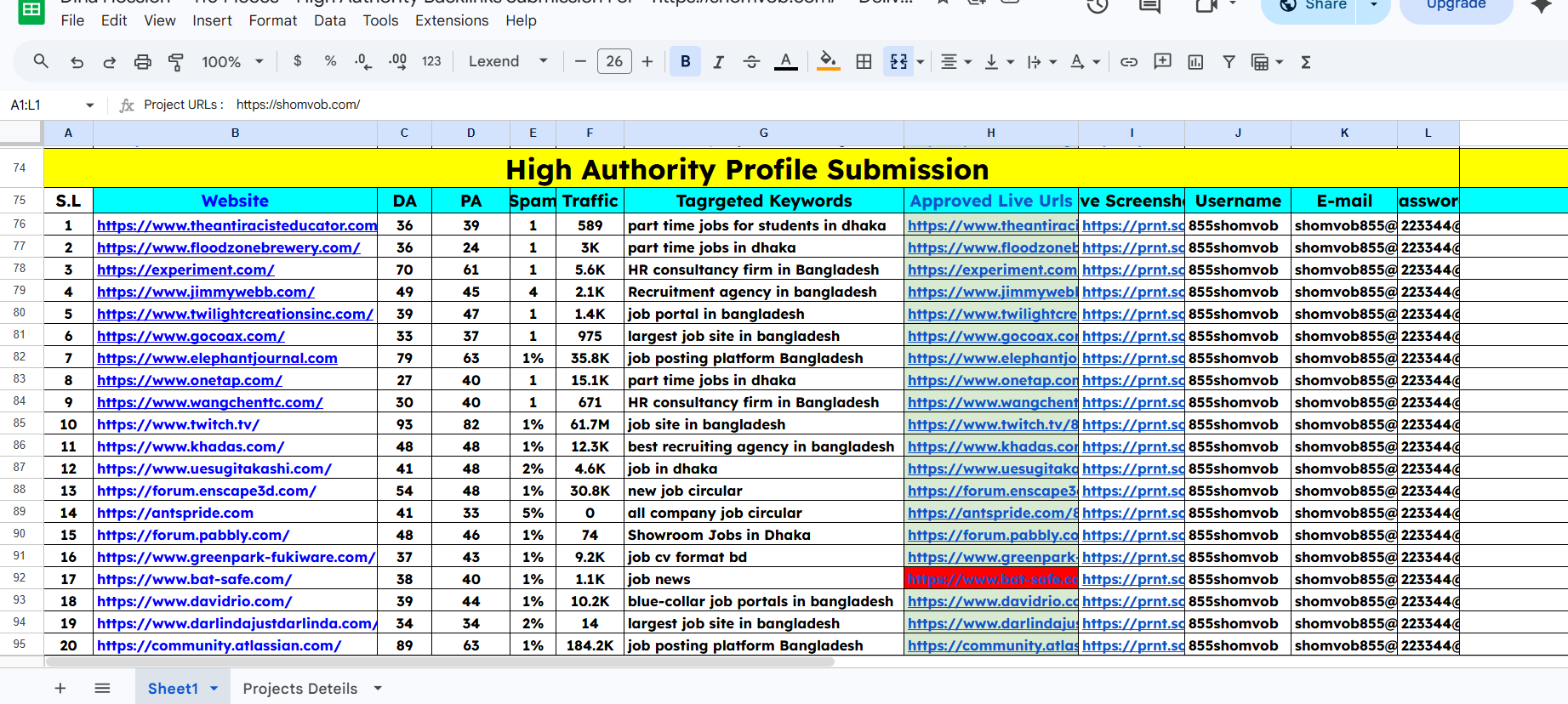The width and height of the screenshot is (1568, 704).
Task: Activate the paint format tool
Action: [x=176, y=61]
